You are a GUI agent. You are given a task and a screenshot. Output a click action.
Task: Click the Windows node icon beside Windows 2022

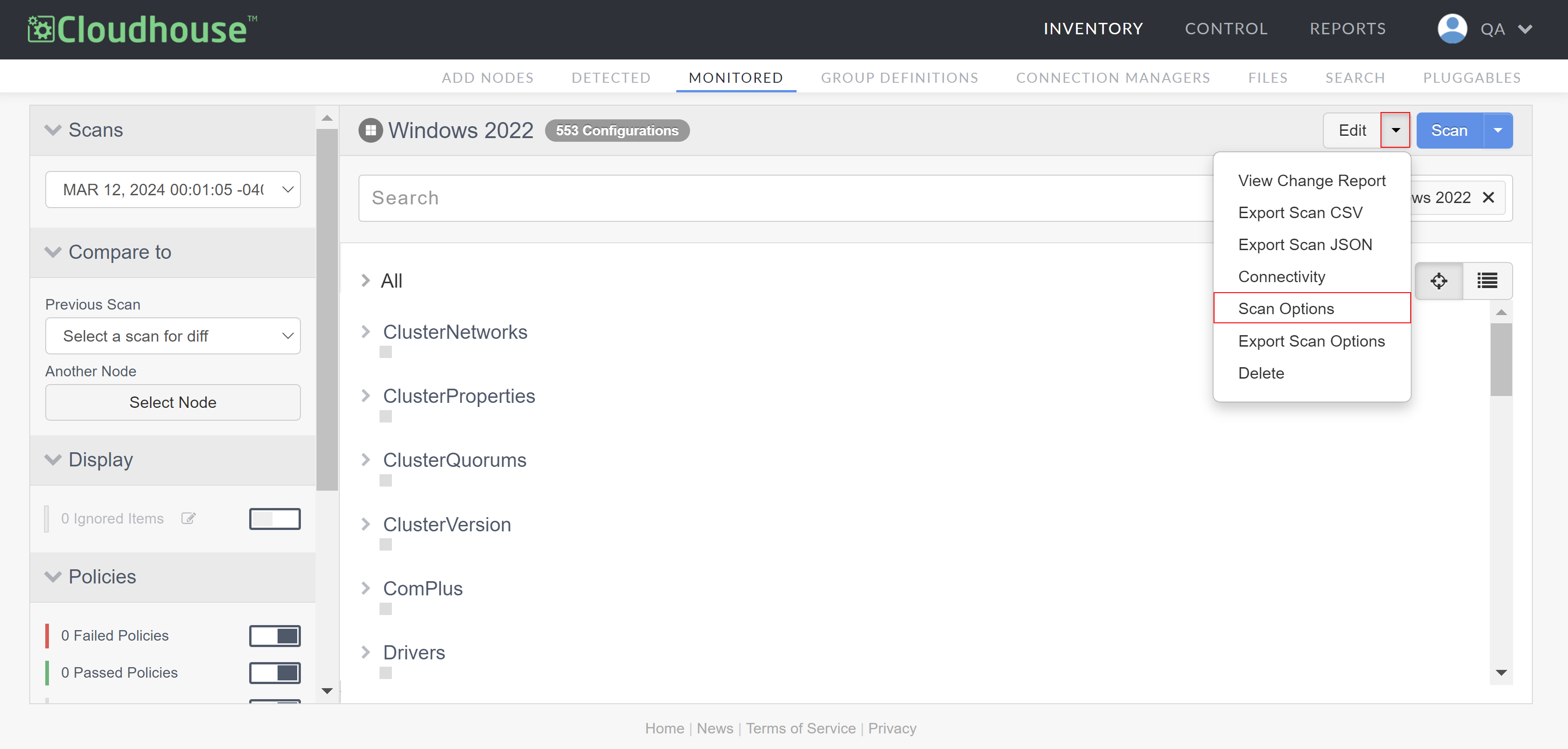point(371,130)
